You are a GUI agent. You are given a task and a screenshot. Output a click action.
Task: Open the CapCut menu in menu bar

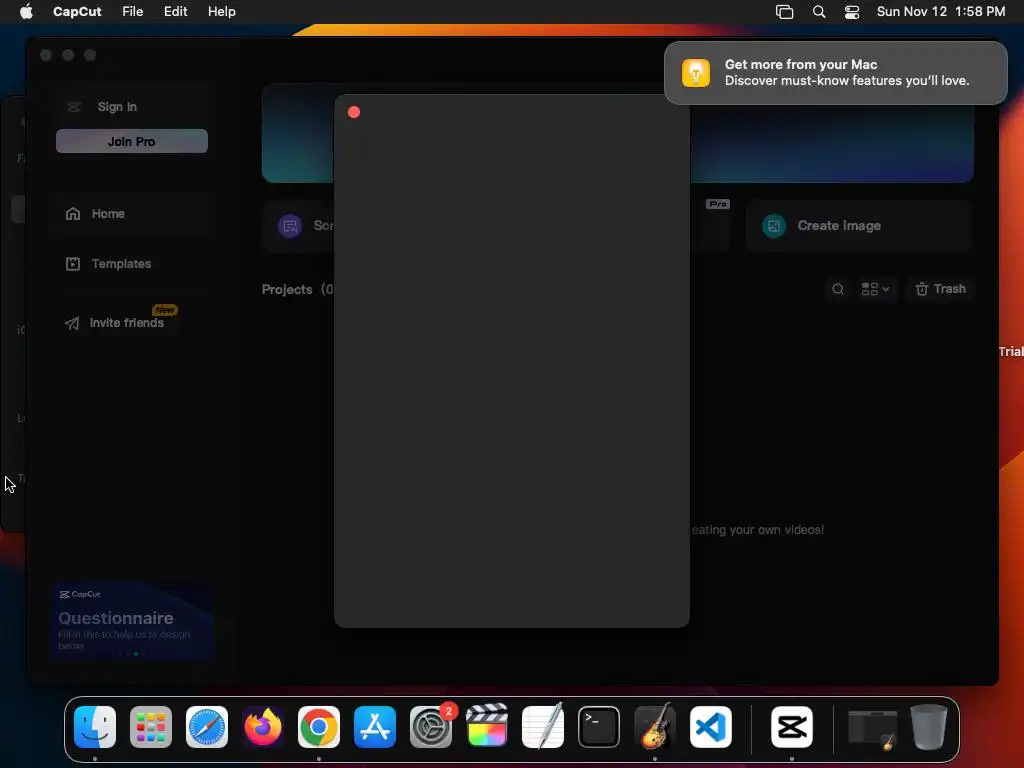point(77,11)
